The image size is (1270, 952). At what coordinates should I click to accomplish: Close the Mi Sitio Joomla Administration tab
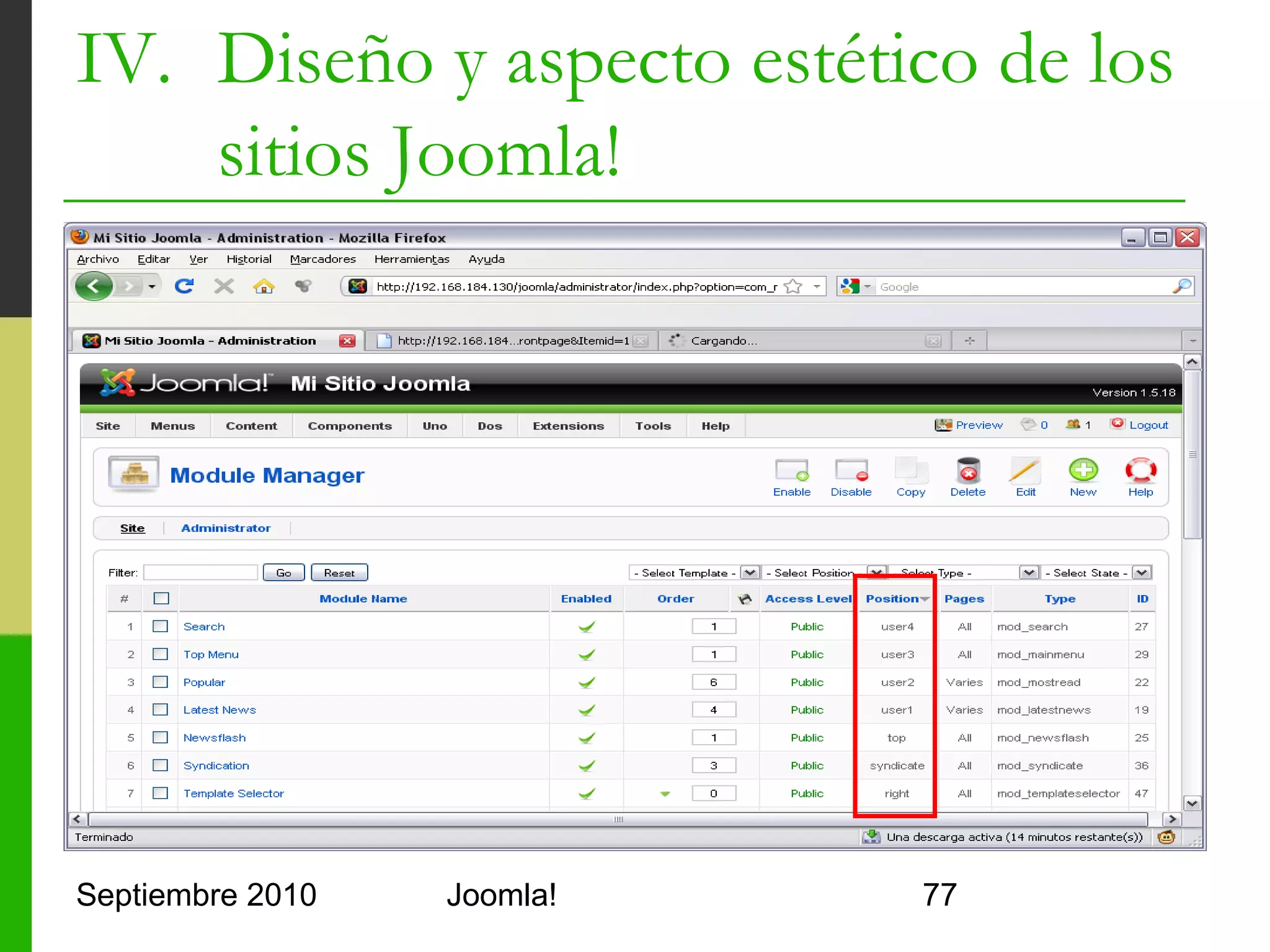point(347,340)
